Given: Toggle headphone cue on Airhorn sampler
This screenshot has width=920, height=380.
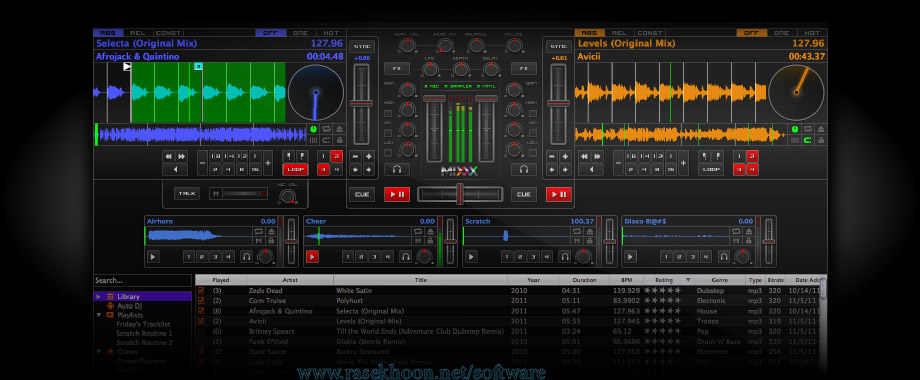Looking at the screenshot, I should (x=246, y=256).
